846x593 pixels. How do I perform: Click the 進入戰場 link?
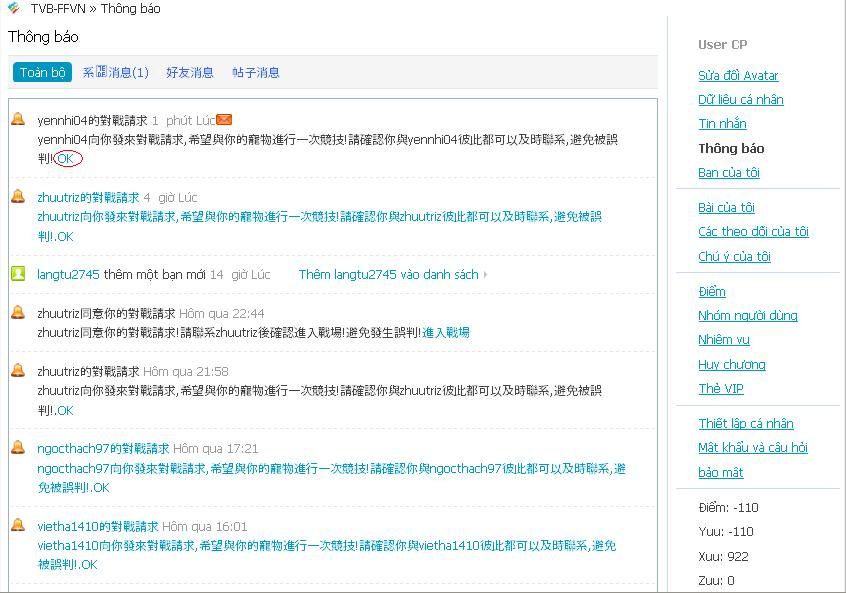[446, 332]
